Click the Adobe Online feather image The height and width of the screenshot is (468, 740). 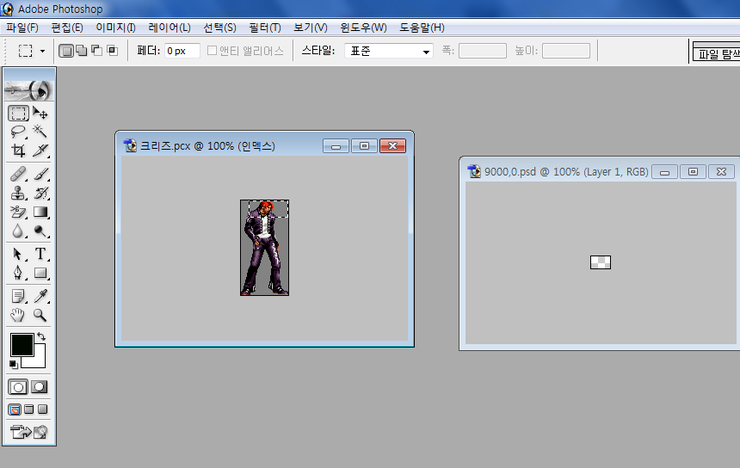pos(29,91)
